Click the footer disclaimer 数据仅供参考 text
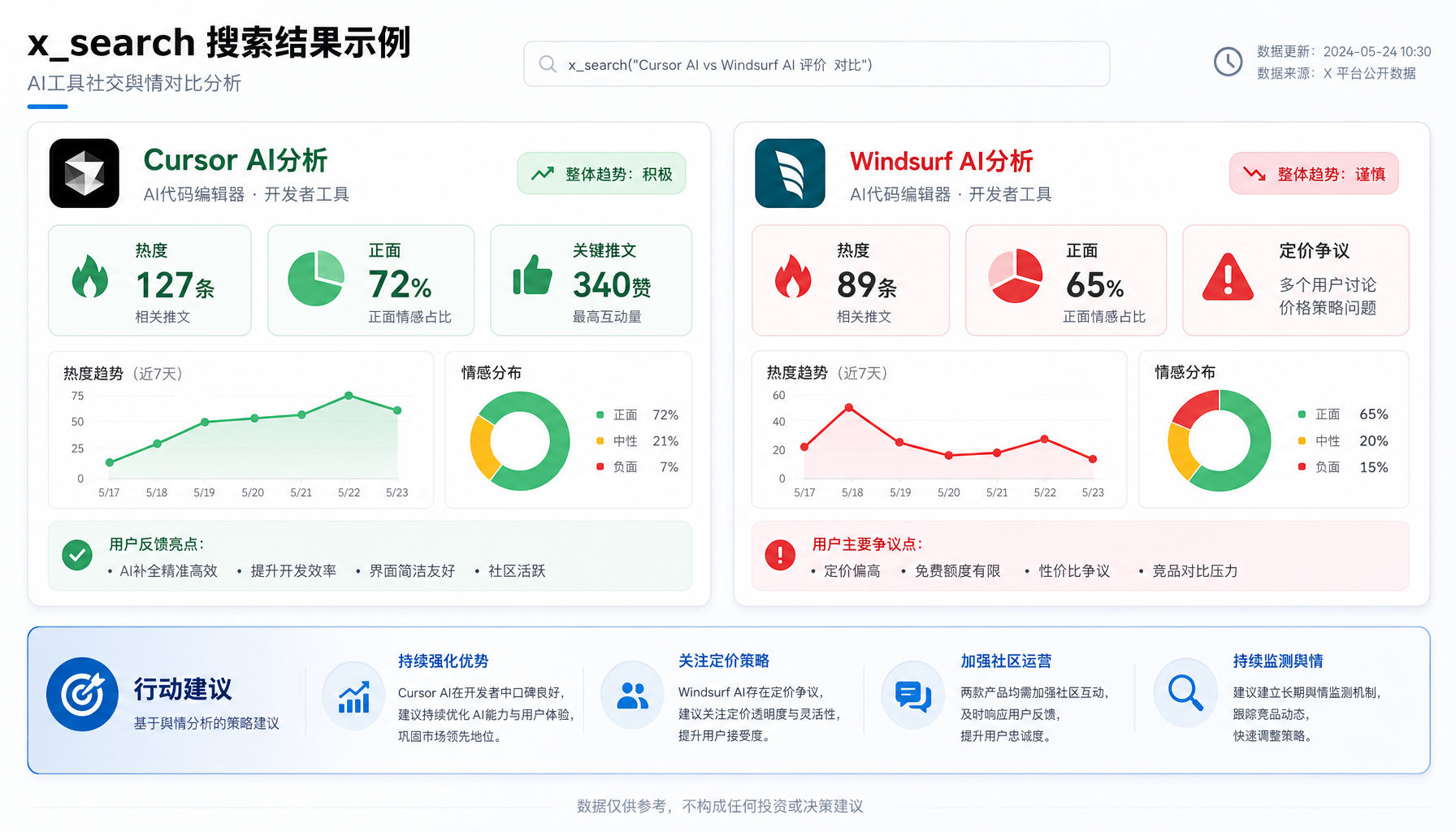The height and width of the screenshot is (832, 1456). 720,806
